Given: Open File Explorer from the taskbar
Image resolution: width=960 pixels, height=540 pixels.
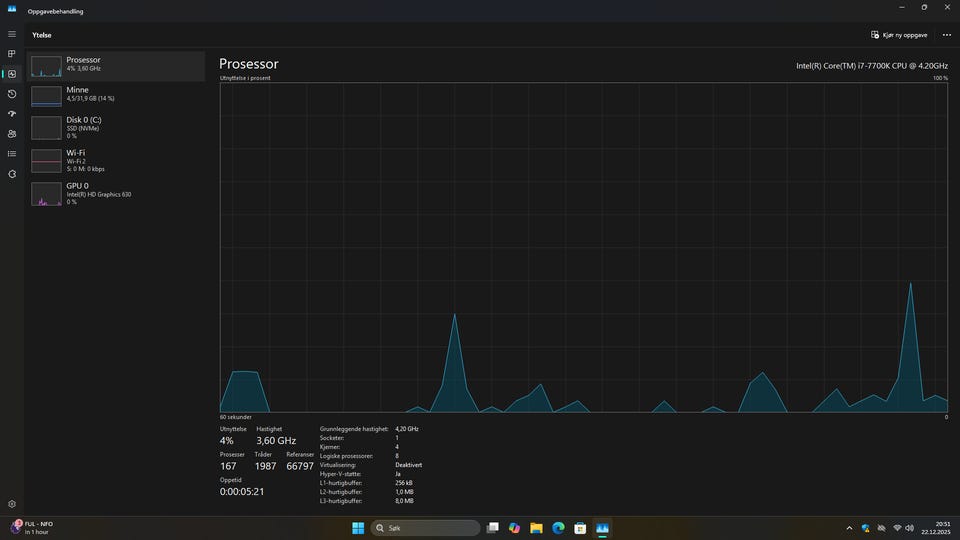Looking at the screenshot, I should (536, 528).
